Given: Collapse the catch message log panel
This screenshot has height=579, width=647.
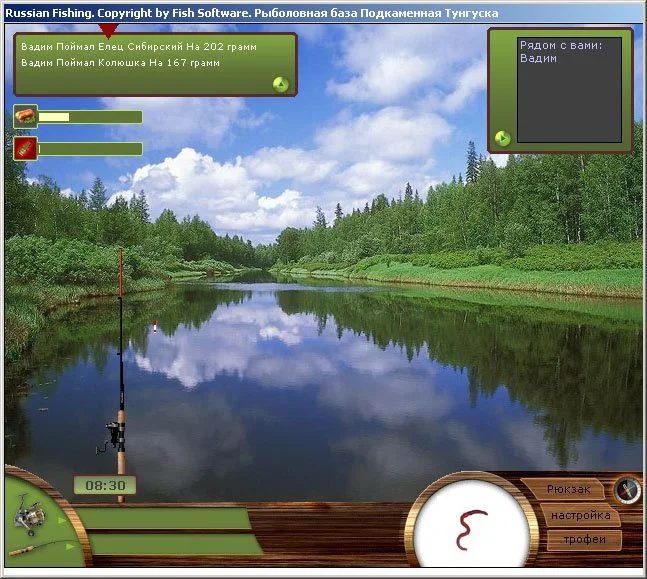Looking at the screenshot, I should point(281,84).
